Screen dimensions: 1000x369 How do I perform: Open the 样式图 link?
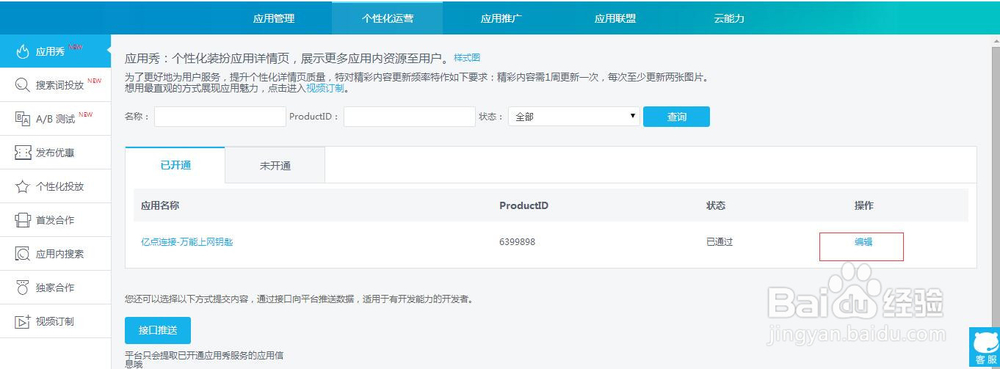point(467,58)
